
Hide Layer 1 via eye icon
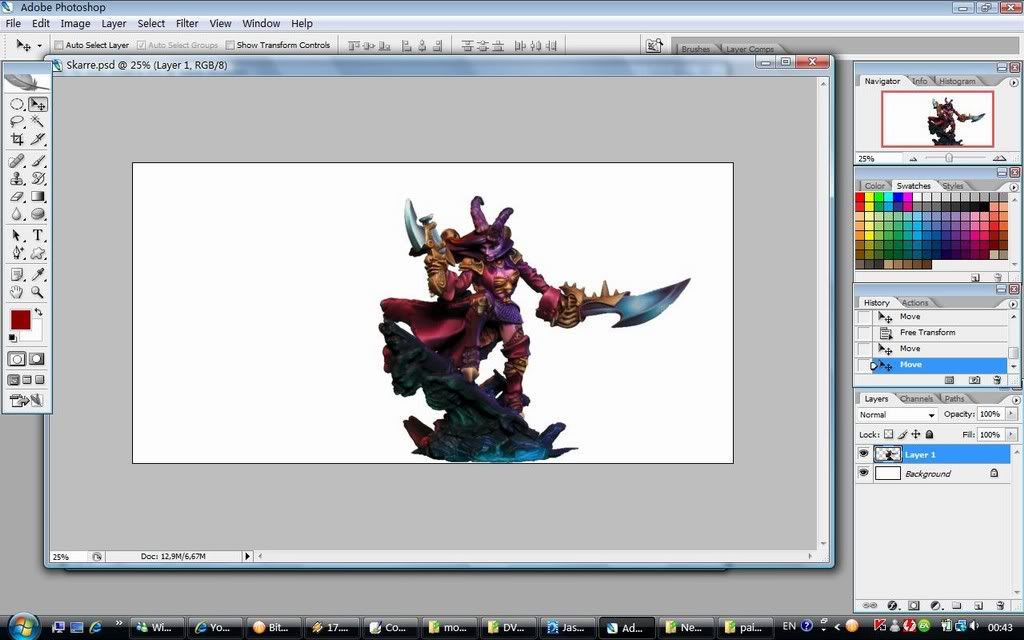(x=863, y=454)
